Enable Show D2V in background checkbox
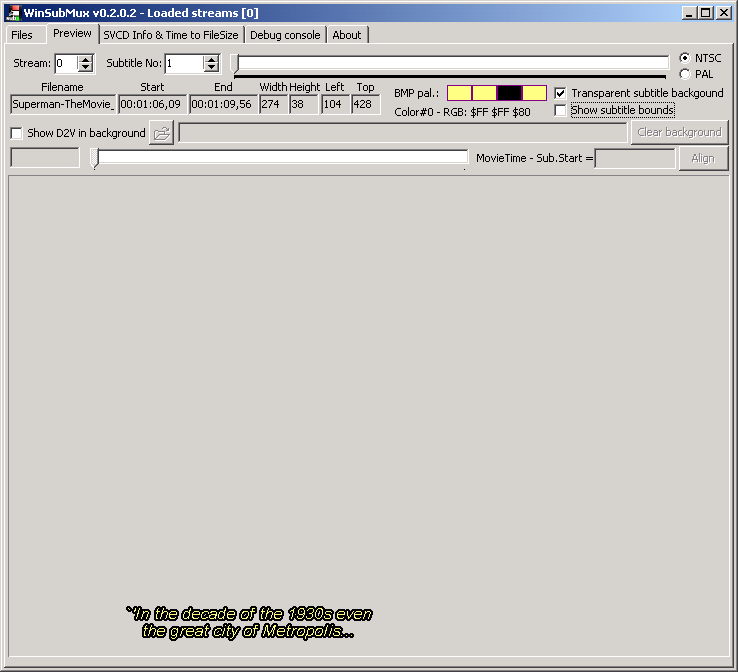 click(x=16, y=133)
